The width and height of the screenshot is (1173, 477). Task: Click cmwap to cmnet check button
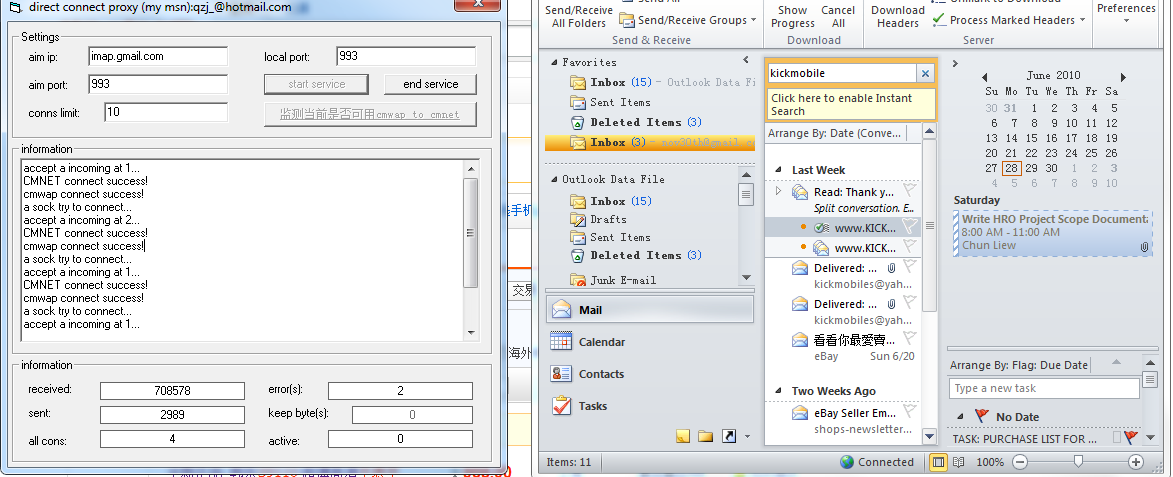click(x=370, y=114)
